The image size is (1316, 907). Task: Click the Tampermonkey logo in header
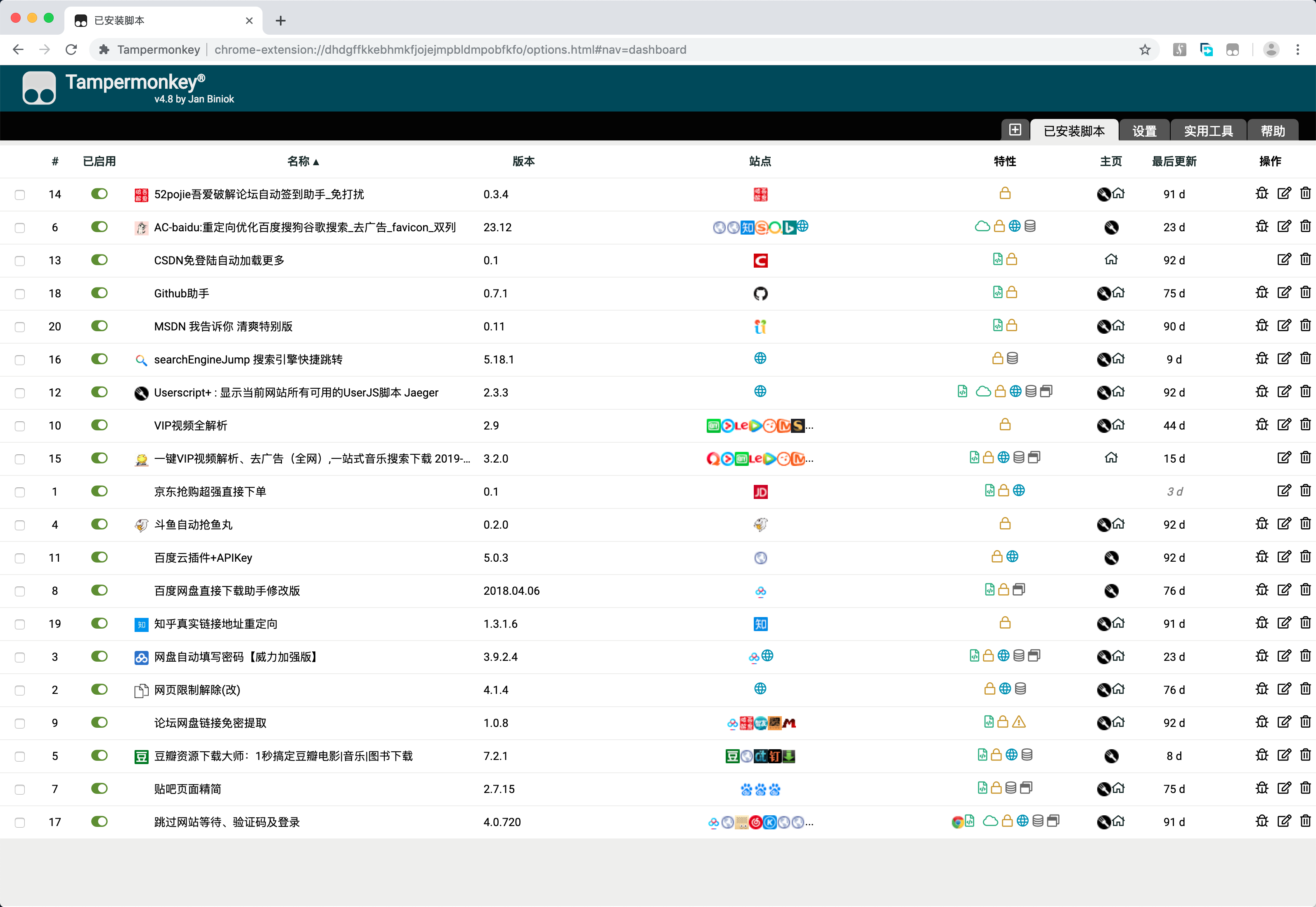[x=39, y=88]
